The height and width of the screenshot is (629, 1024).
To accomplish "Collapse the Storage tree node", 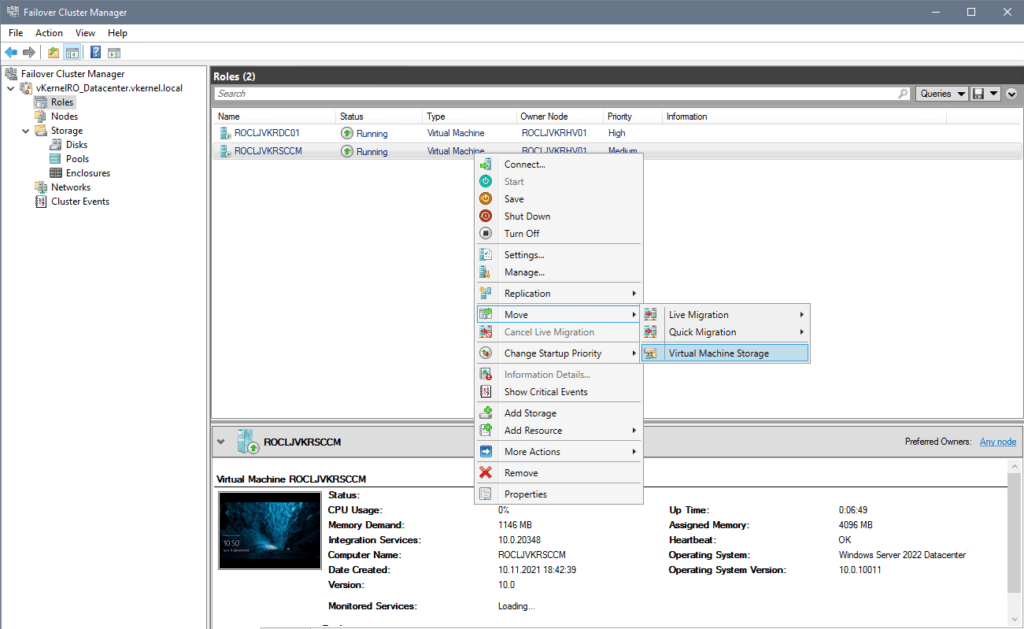I will pyautogui.click(x=25, y=131).
